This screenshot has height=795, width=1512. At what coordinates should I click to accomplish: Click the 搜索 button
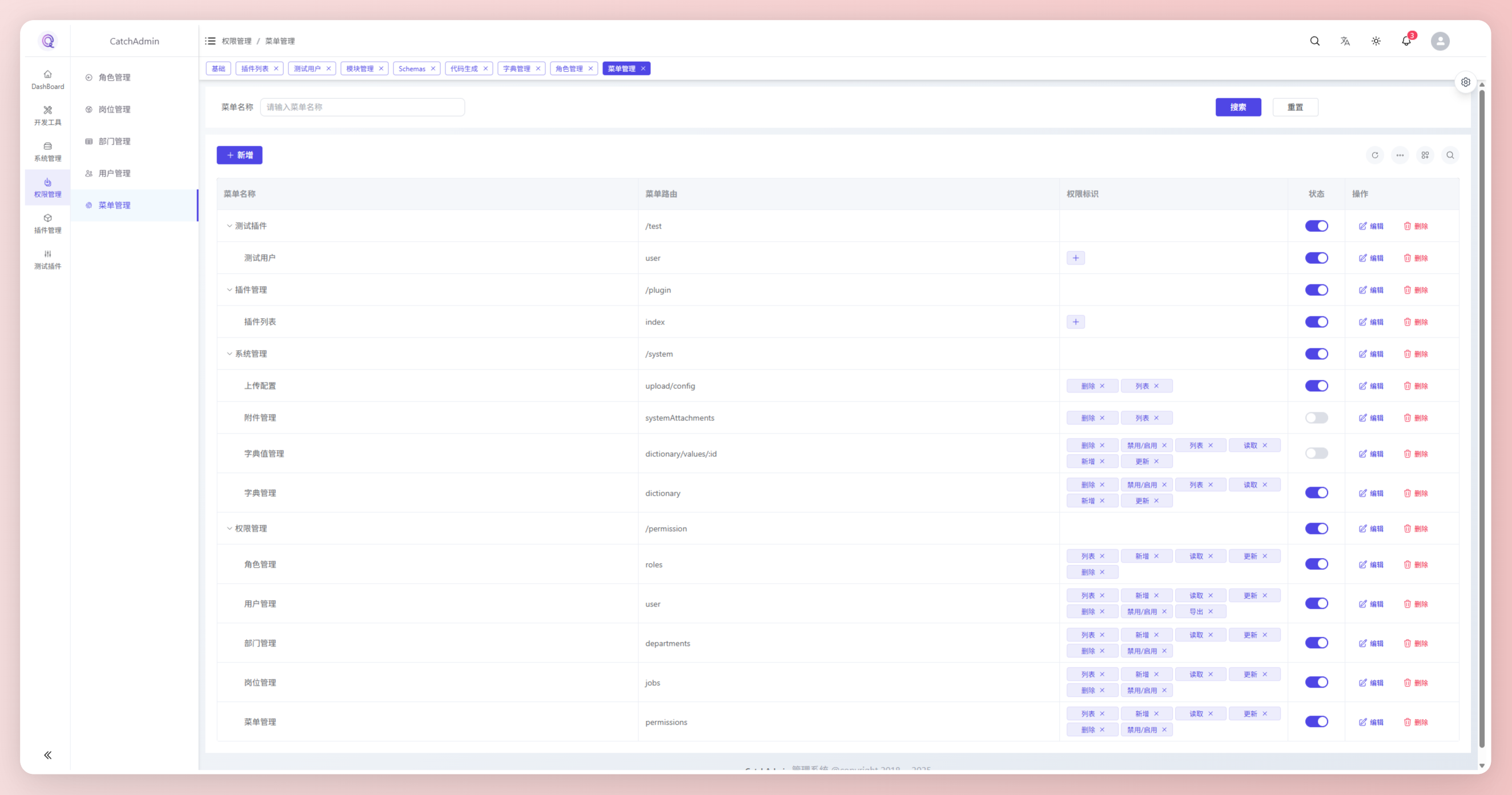tap(1237, 107)
